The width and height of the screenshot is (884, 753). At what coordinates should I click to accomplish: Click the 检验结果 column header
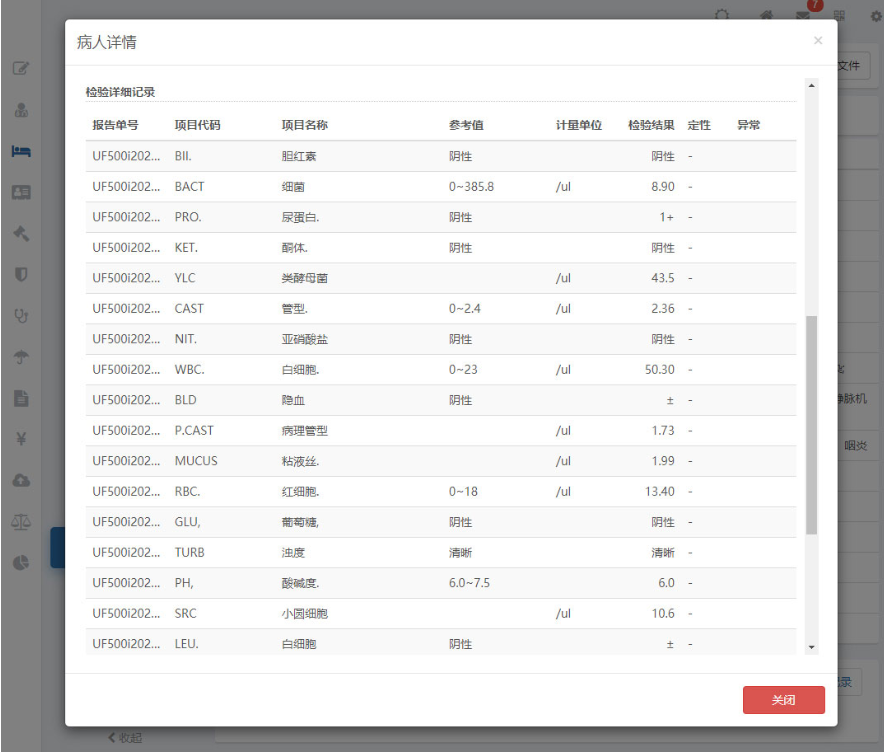651,125
